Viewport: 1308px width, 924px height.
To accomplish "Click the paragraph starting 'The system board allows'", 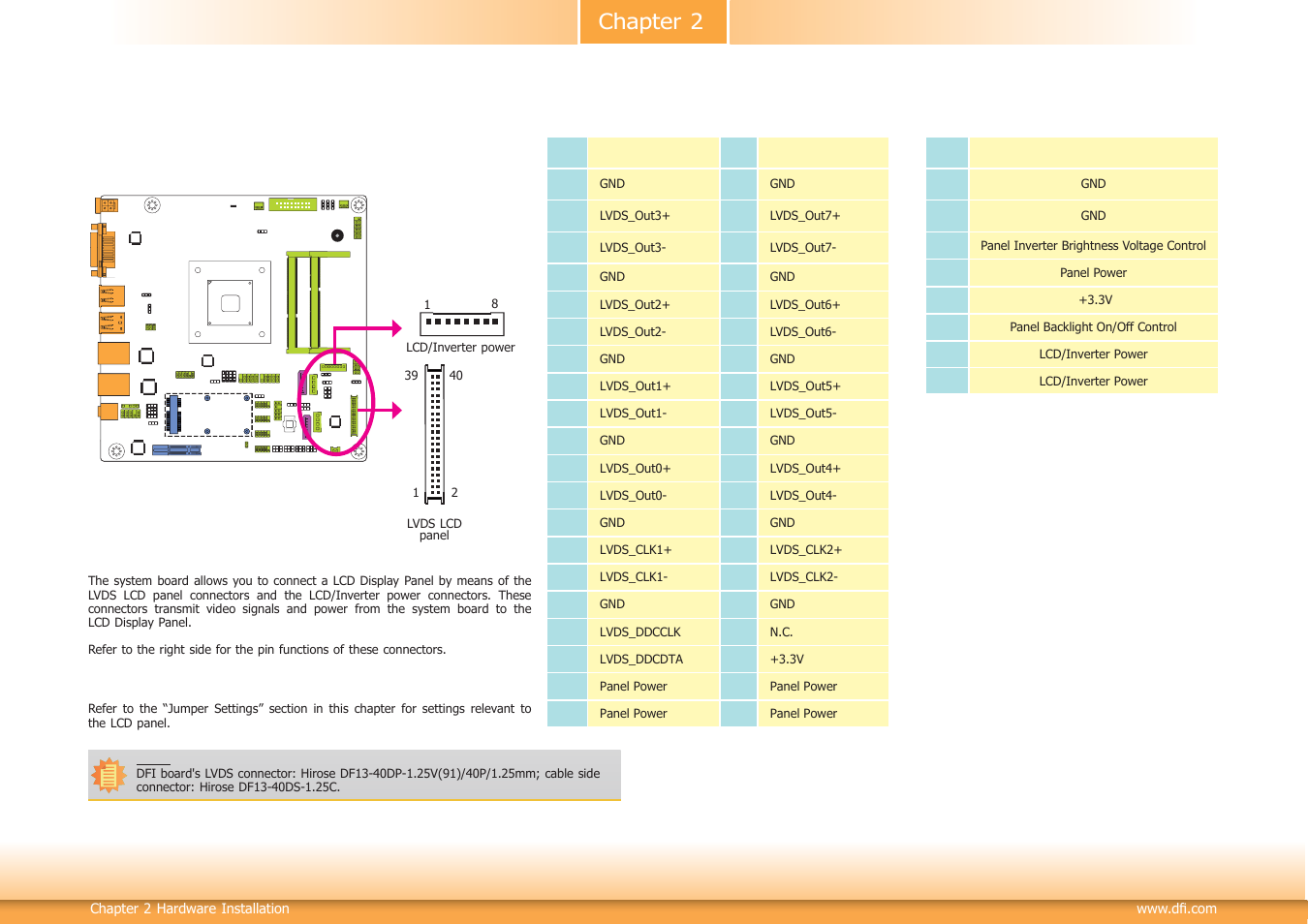I will (310, 602).
